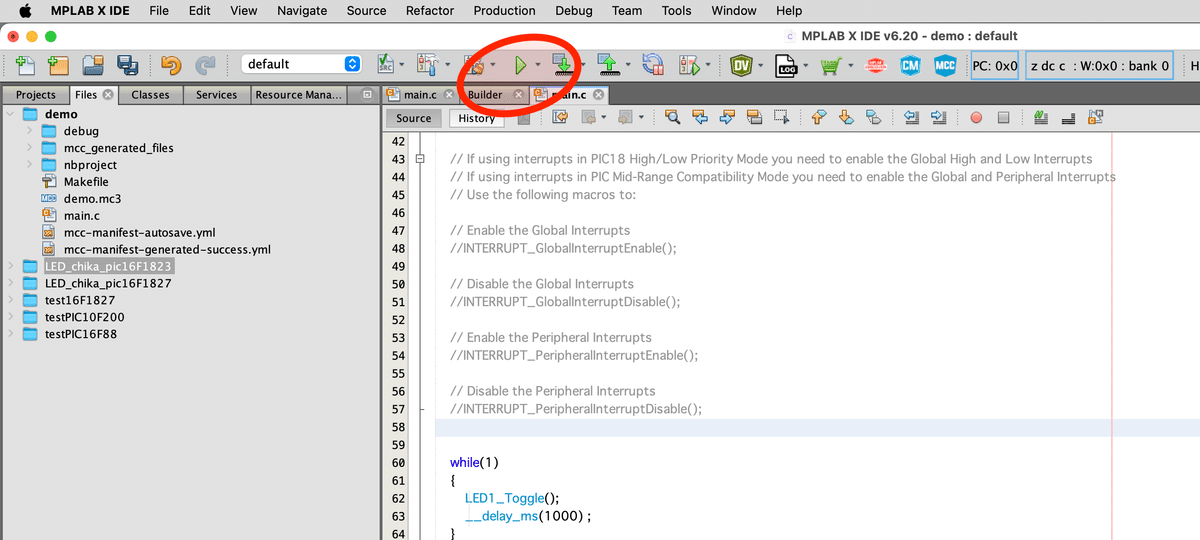Close the Files tab

click(107, 95)
